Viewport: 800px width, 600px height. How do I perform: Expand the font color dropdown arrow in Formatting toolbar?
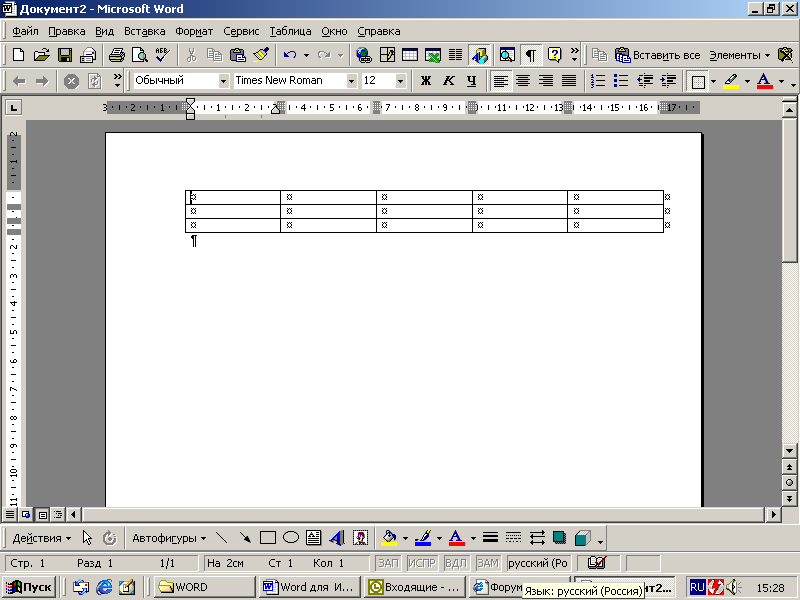click(781, 81)
